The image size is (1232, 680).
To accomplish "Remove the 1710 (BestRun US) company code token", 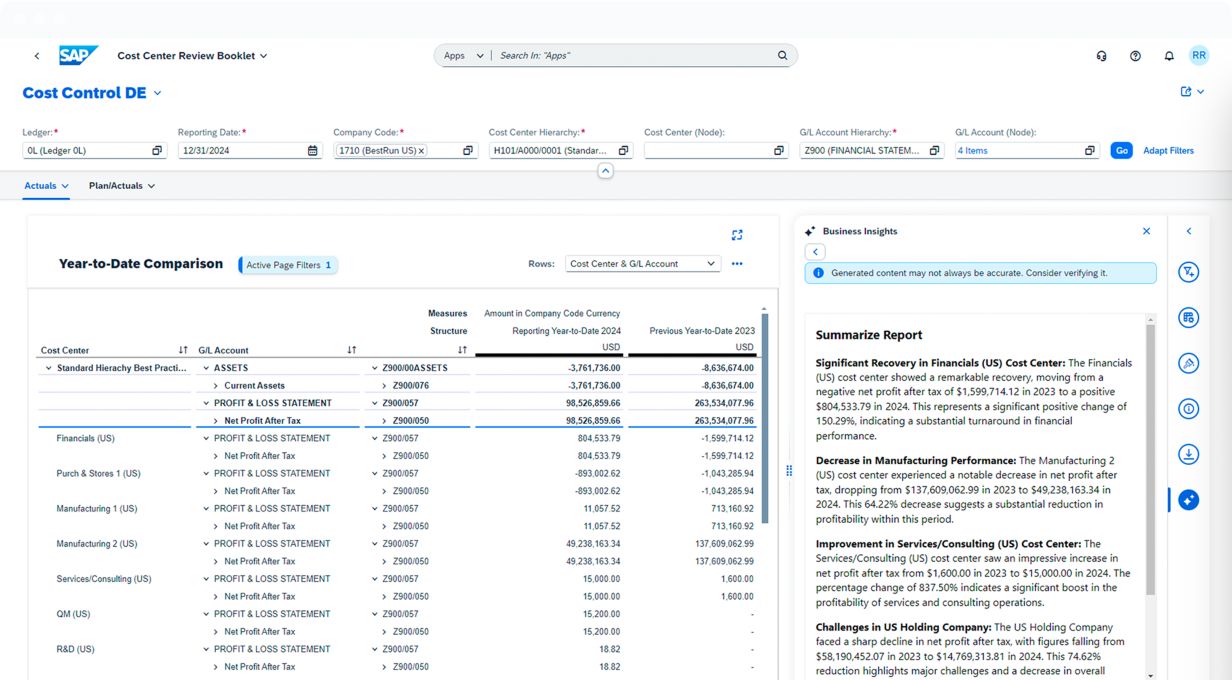I will tap(421, 151).
